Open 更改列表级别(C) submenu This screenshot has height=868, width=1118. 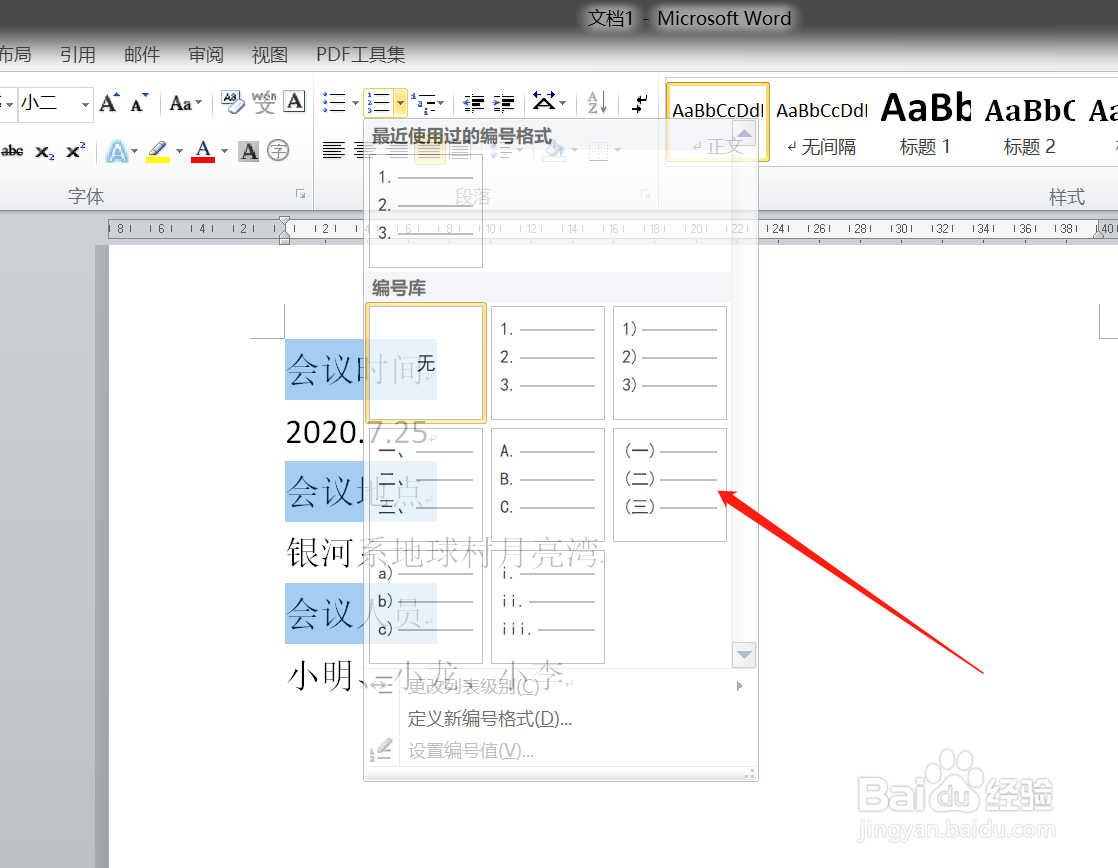[560, 686]
